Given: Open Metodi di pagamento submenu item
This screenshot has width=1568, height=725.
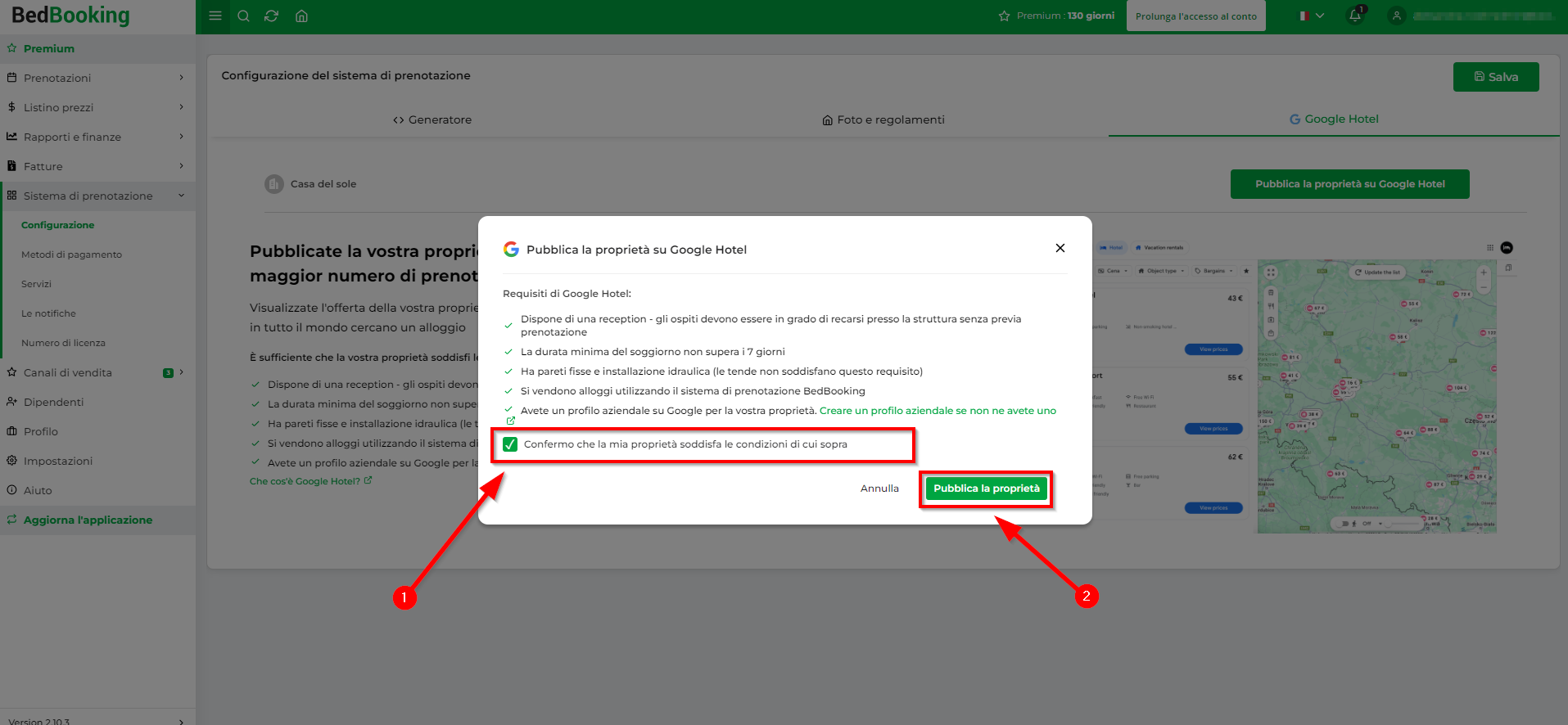Looking at the screenshot, I should point(71,254).
